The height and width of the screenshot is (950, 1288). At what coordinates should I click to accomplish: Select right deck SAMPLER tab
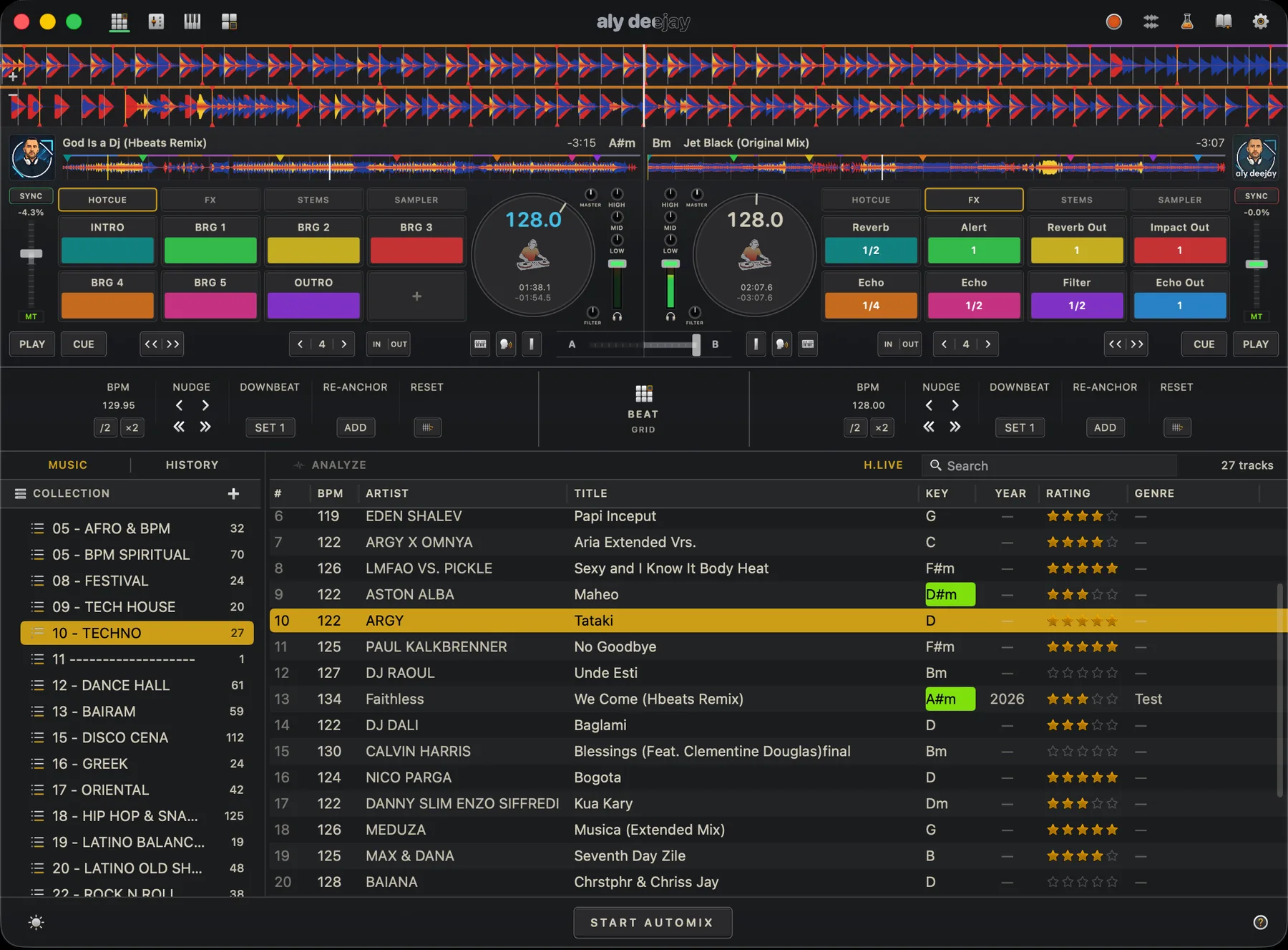(1180, 200)
